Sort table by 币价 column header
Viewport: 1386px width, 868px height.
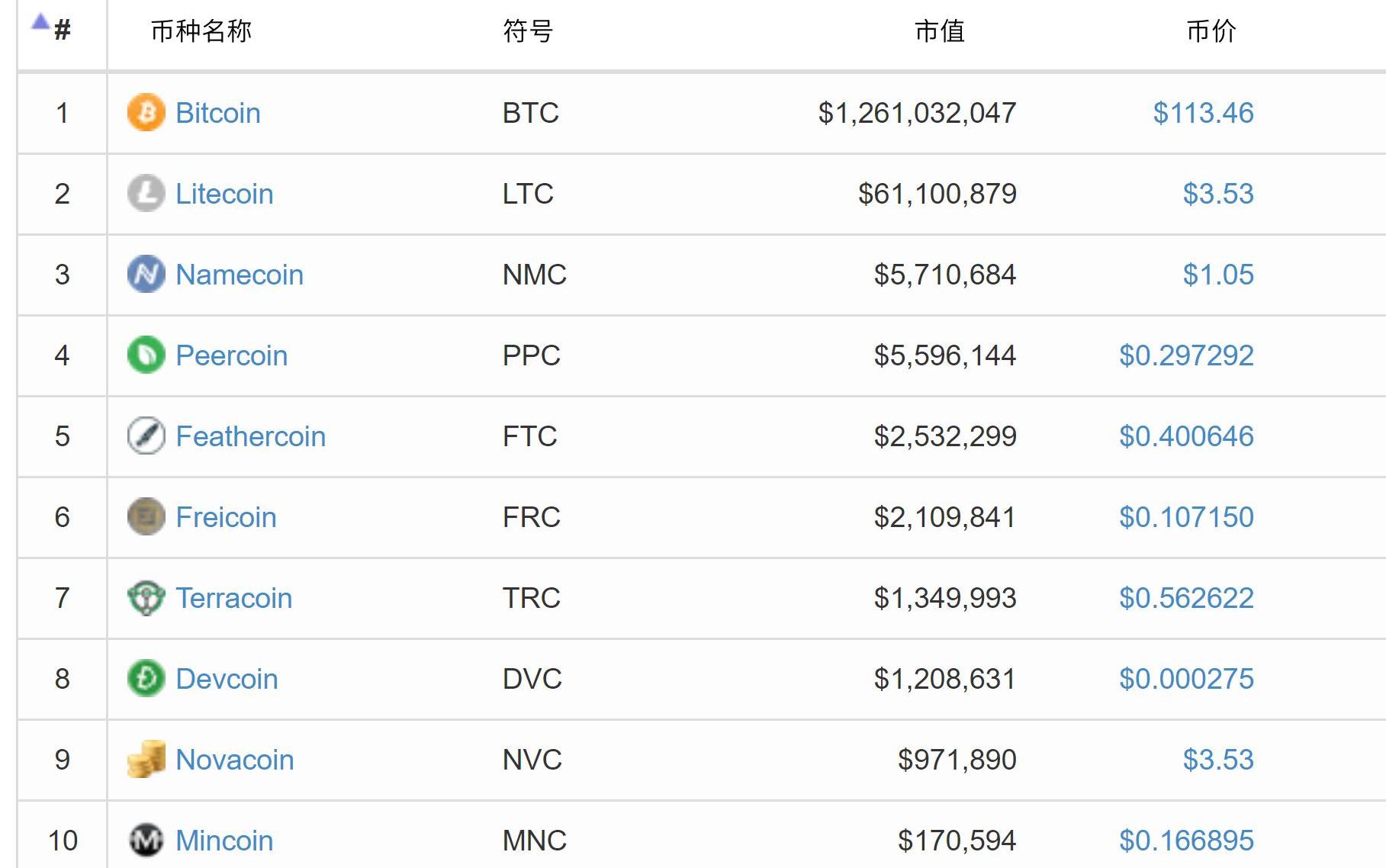(x=1211, y=31)
